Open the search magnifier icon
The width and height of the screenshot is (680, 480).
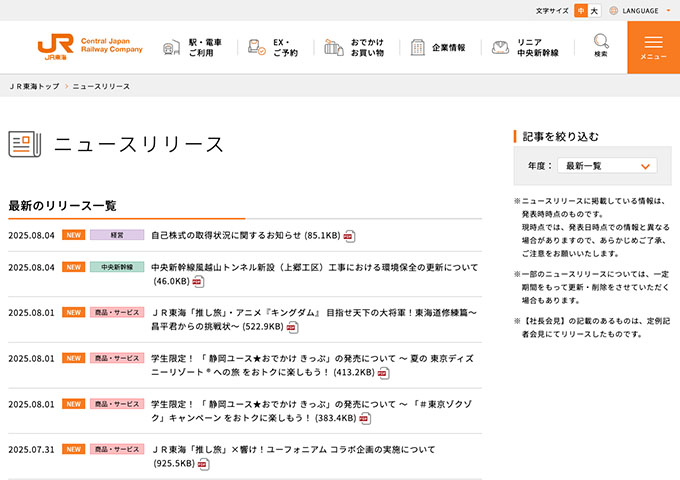click(x=601, y=42)
